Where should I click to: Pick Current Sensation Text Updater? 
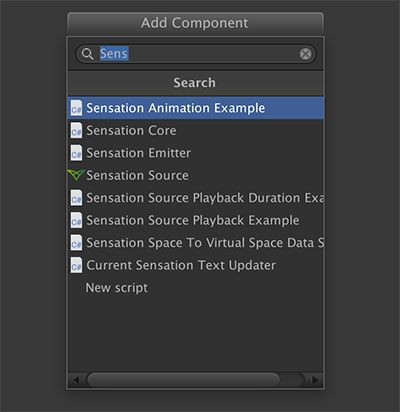click(x=195, y=265)
